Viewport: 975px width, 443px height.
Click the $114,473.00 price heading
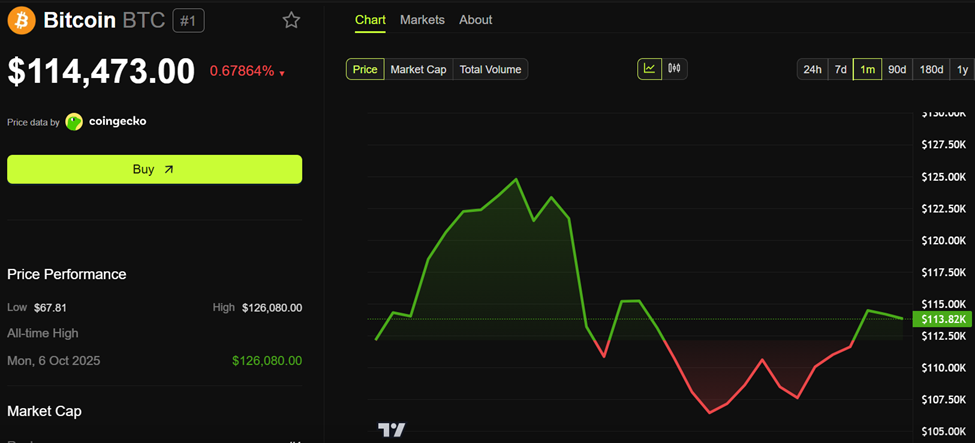[101, 71]
